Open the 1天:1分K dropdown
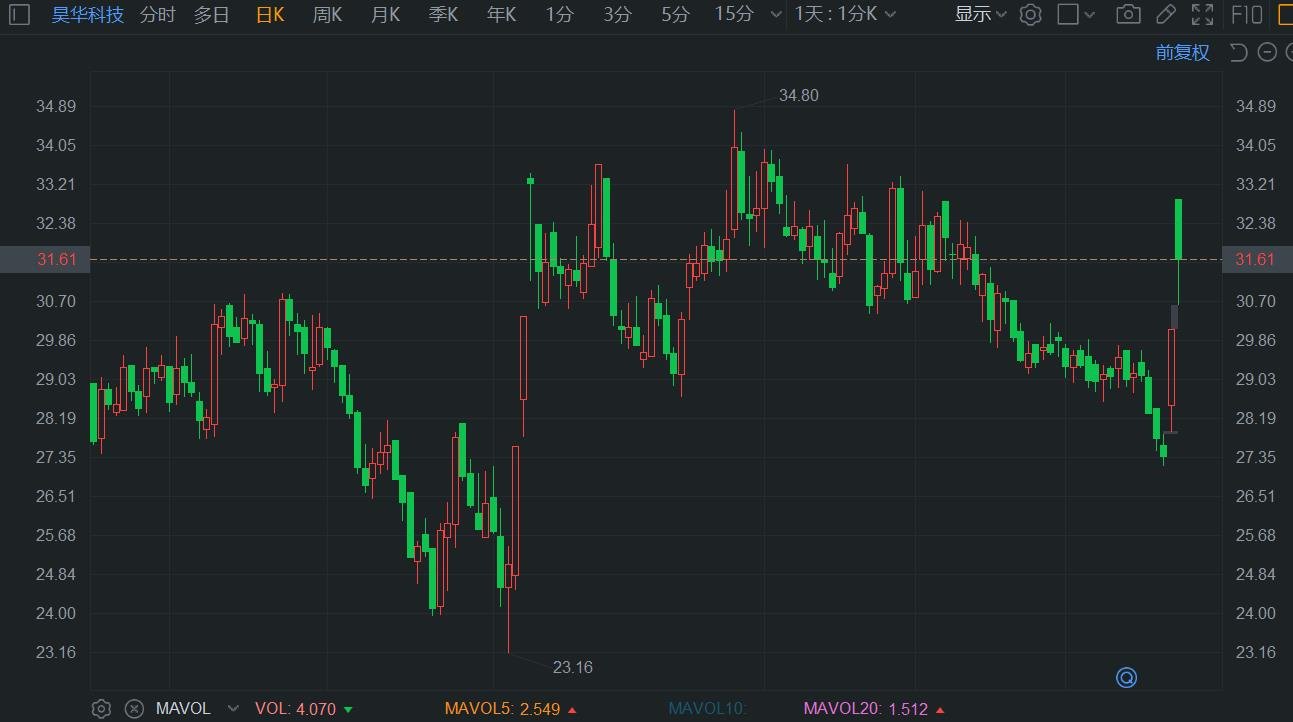Image resolution: width=1293 pixels, height=722 pixels. [845, 15]
